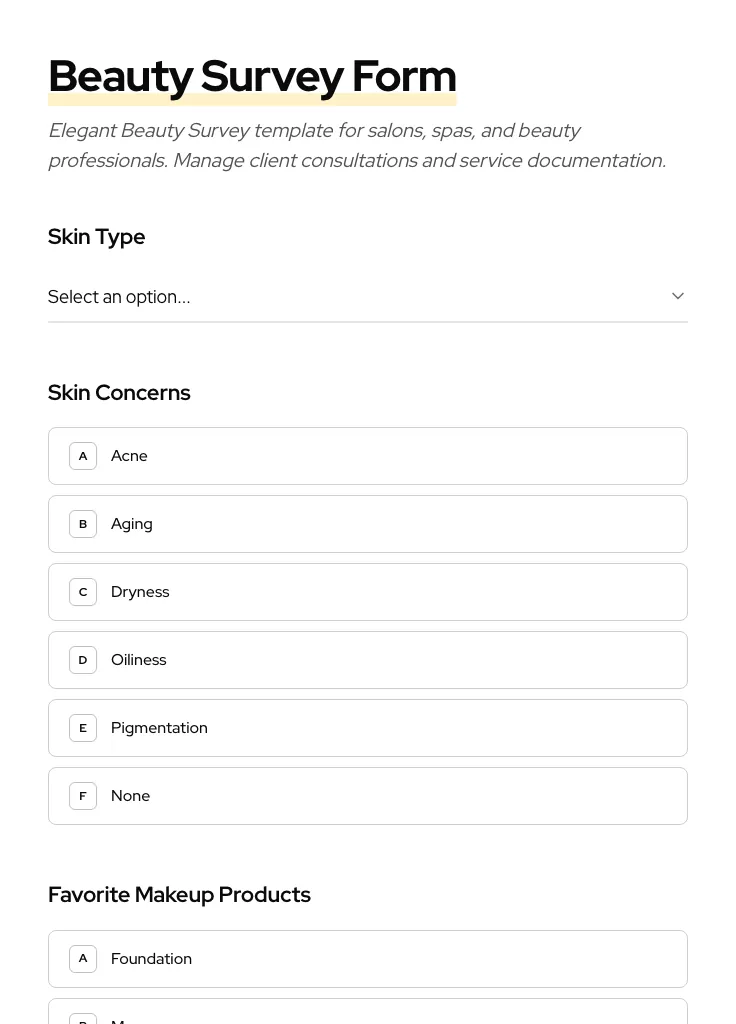This screenshot has width=736, height=1024.
Task: Click the highlighted Beauty Survey Form title
Action: tap(252, 75)
